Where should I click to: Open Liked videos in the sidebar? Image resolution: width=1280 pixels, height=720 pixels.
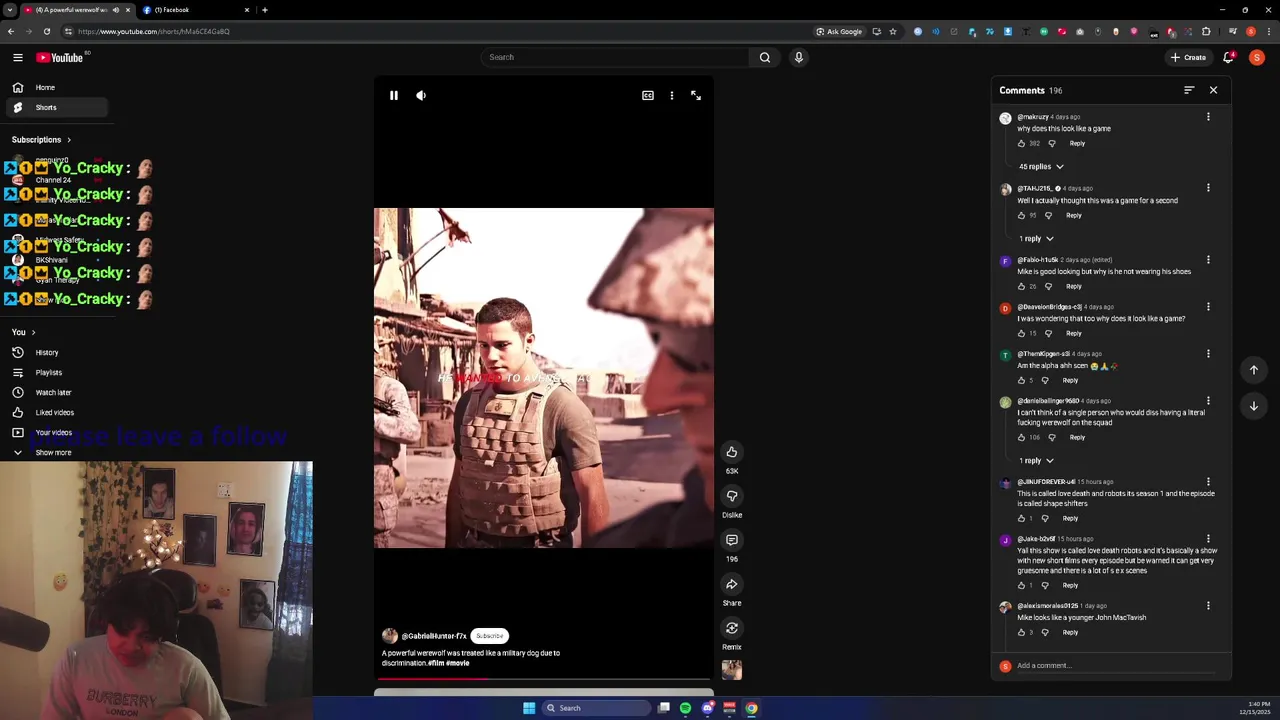tap(56, 413)
